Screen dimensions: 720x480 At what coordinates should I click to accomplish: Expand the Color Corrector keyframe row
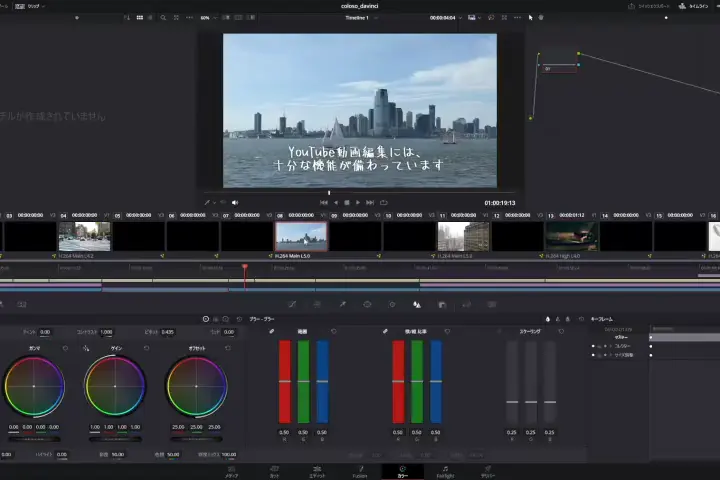[x=610, y=346]
